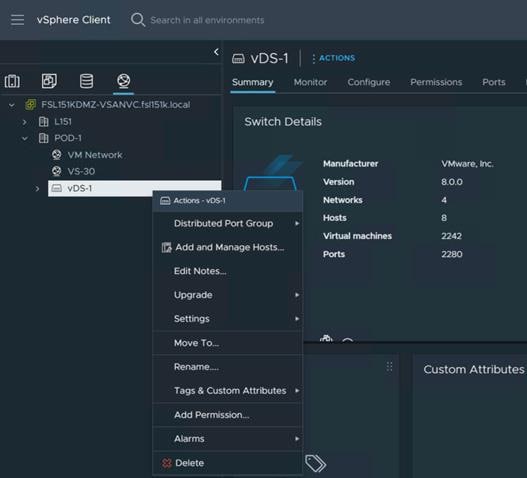Viewport: 527px width, 478px height.
Task: Click the VM Network icon
Action: click(56, 155)
